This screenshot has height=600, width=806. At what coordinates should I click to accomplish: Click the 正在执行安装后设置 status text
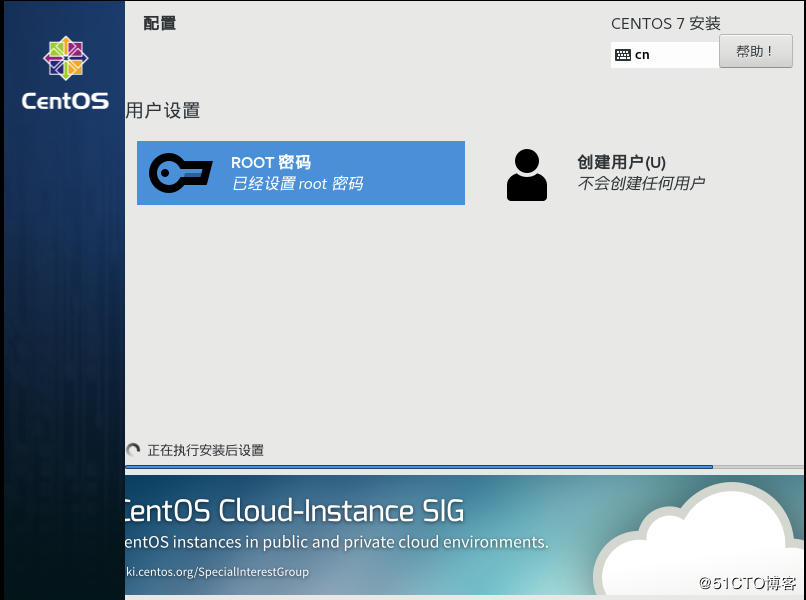pos(206,450)
